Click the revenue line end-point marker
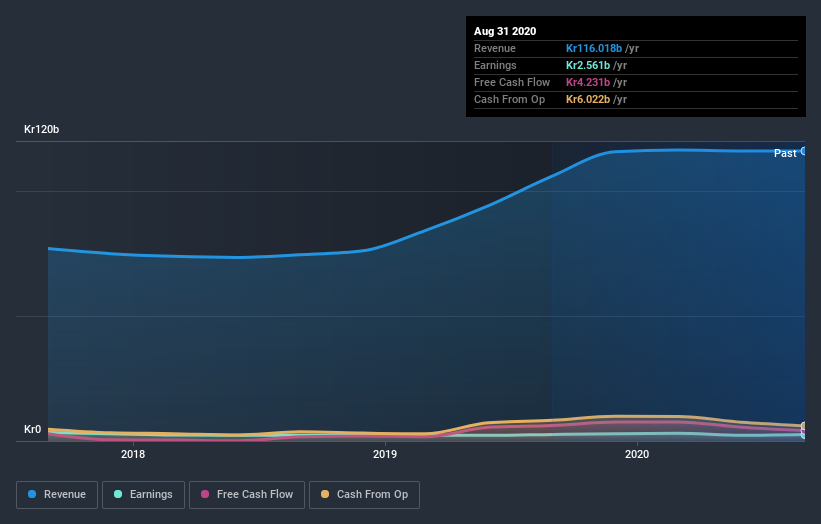The image size is (821, 524). click(804, 151)
